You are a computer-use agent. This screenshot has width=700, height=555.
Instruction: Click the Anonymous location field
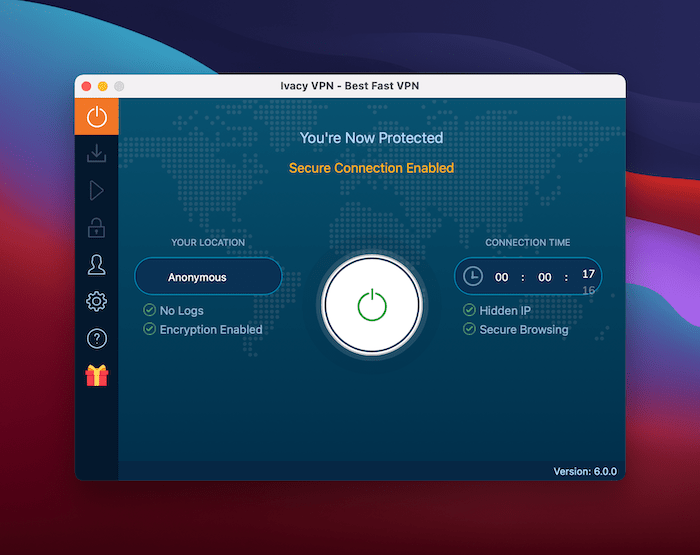click(208, 277)
